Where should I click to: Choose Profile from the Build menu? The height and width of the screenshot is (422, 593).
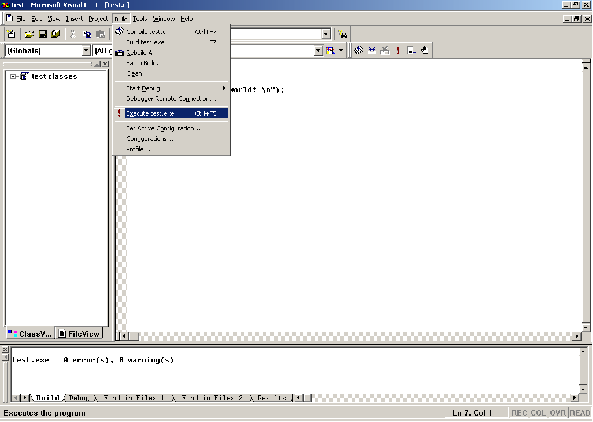click(x=172, y=149)
